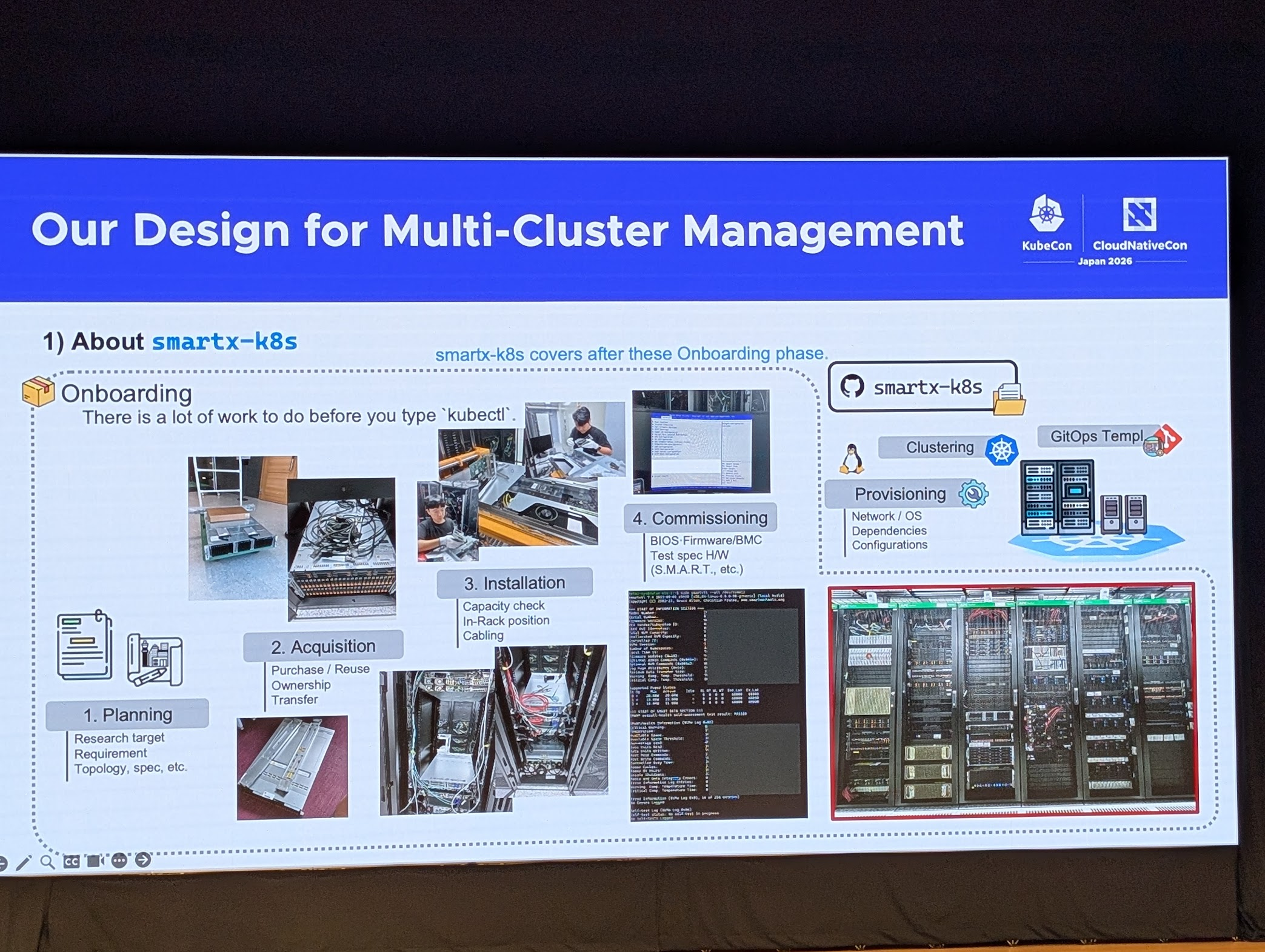Select the '3. Installation' step label
The height and width of the screenshot is (952, 1265).
(x=515, y=582)
